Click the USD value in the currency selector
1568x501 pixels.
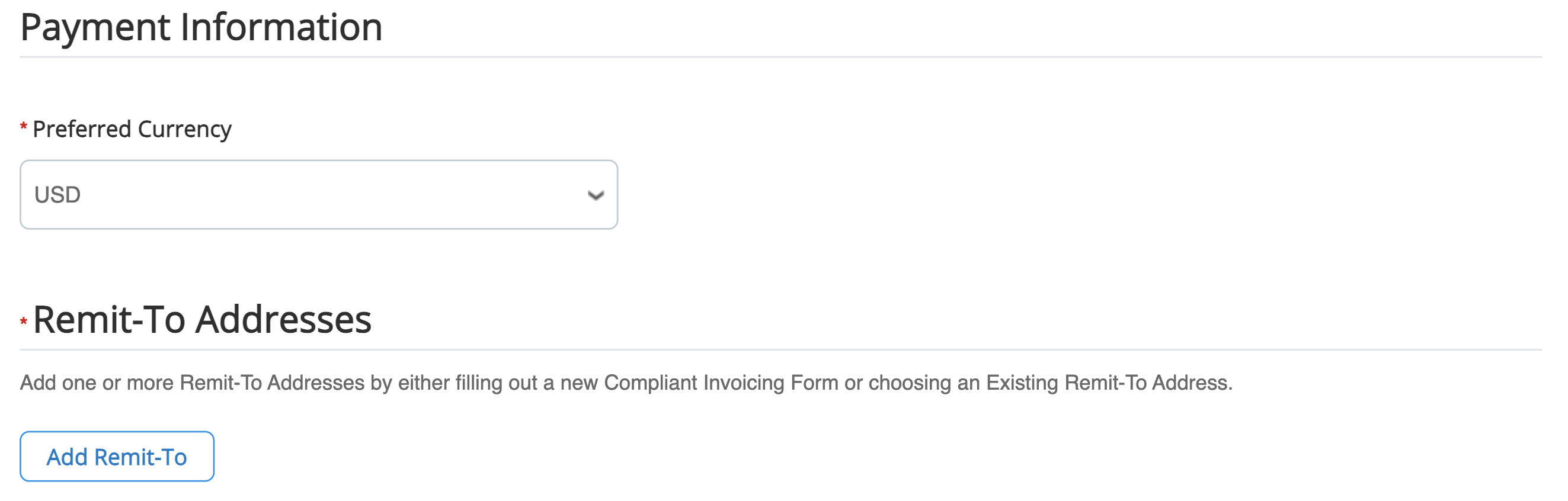click(58, 195)
